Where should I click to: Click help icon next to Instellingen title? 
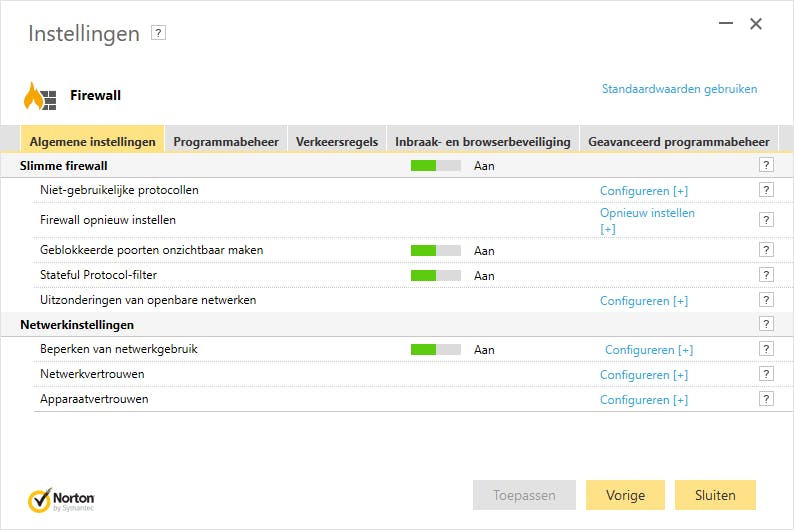click(158, 33)
